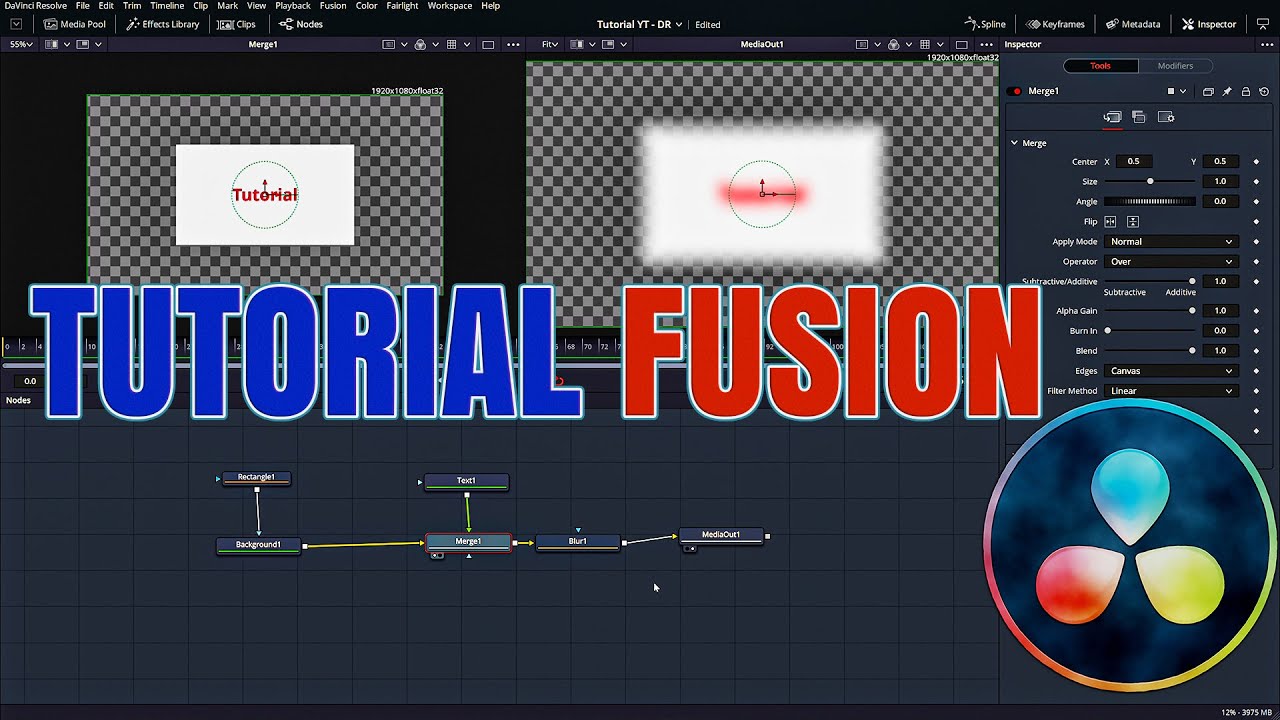Open the Playback menu

click(293, 6)
